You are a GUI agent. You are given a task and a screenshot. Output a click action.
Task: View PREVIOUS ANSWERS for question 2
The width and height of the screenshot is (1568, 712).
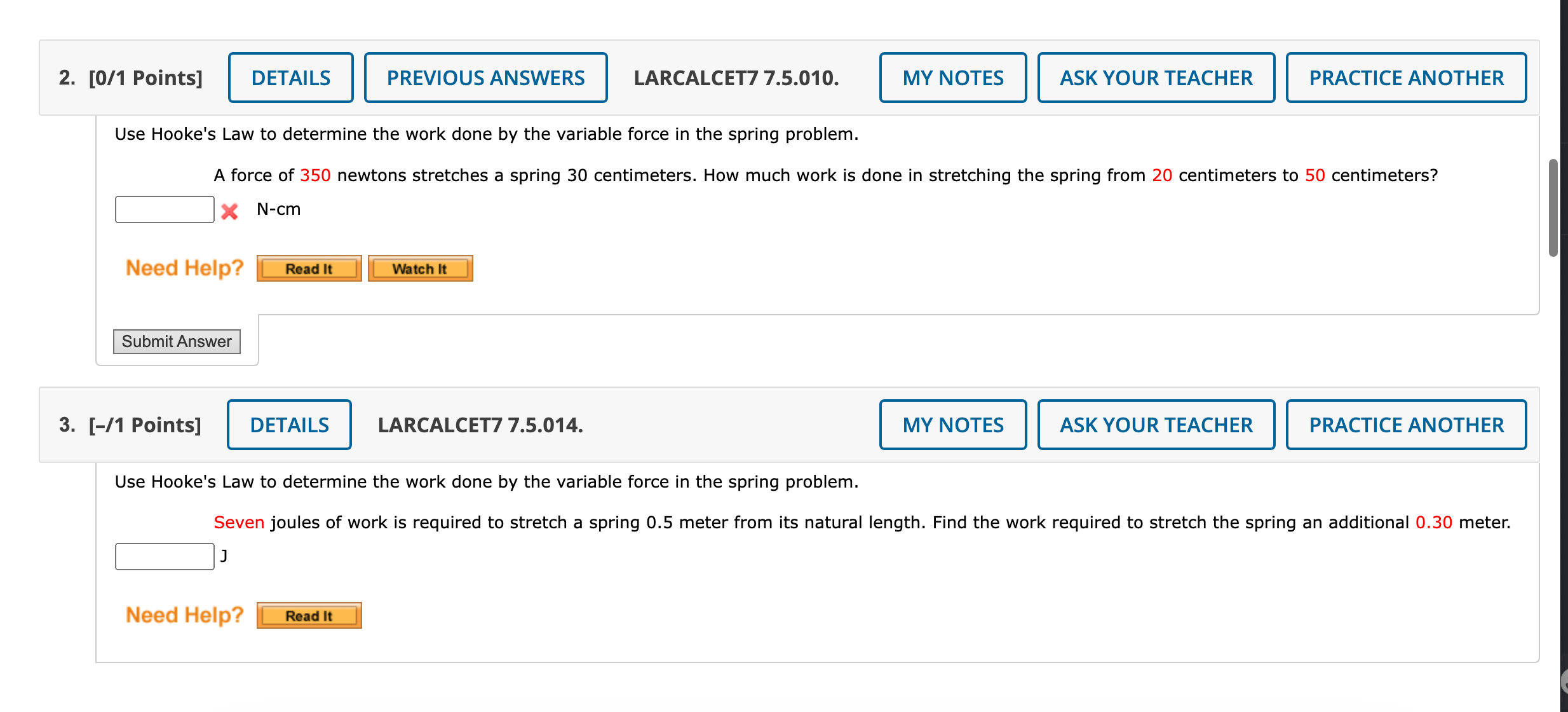point(485,77)
